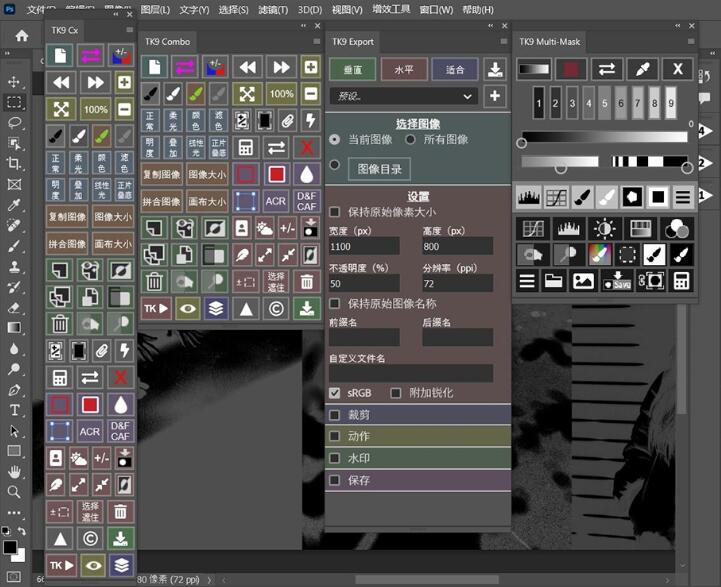721x587 pixels.
Task: Enable 保持原始像素大小 checkbox
Action: [335, 212]
